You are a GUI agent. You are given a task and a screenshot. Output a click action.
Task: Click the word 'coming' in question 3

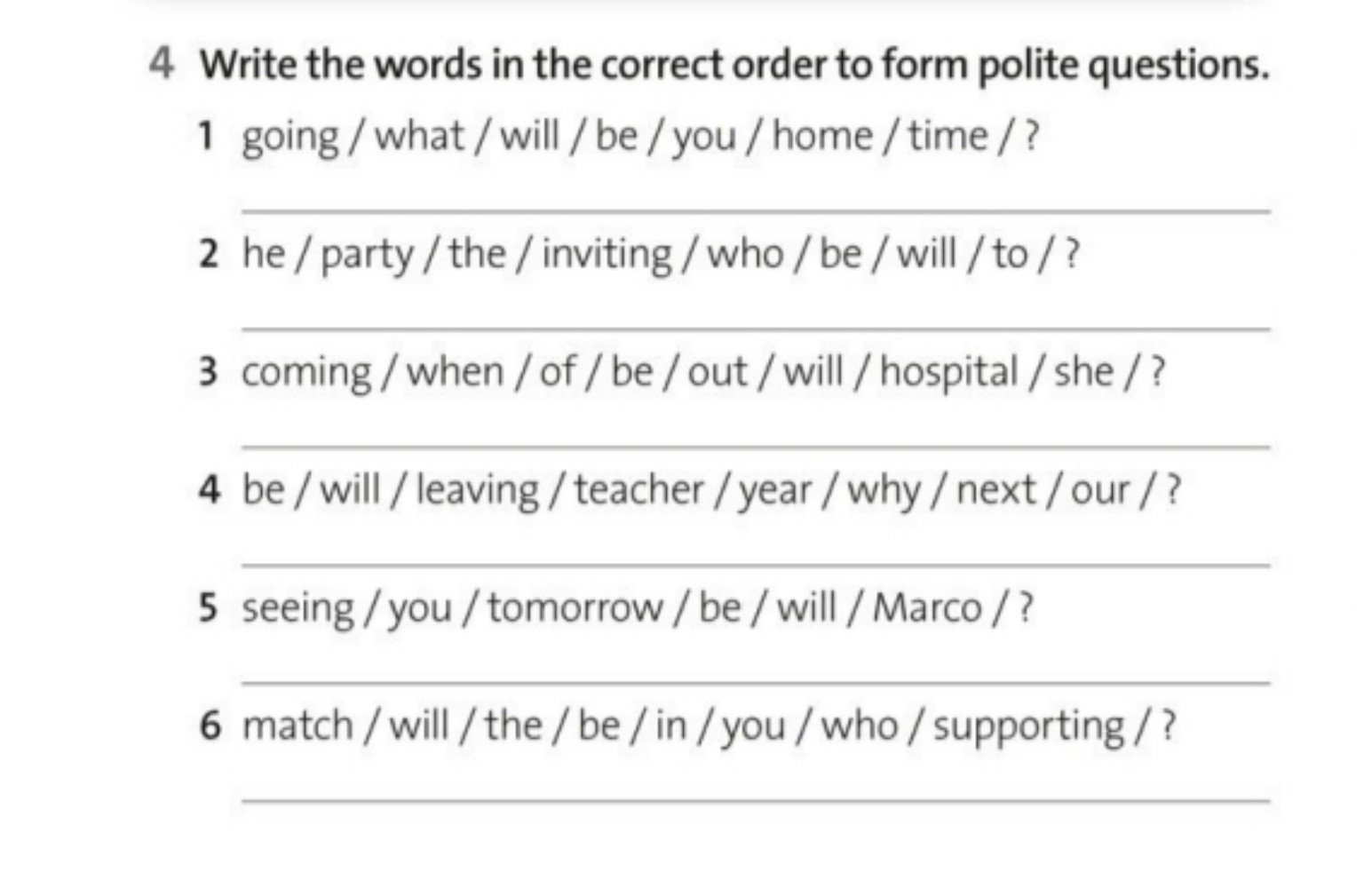pyautogui.click(x=306, y=373)
